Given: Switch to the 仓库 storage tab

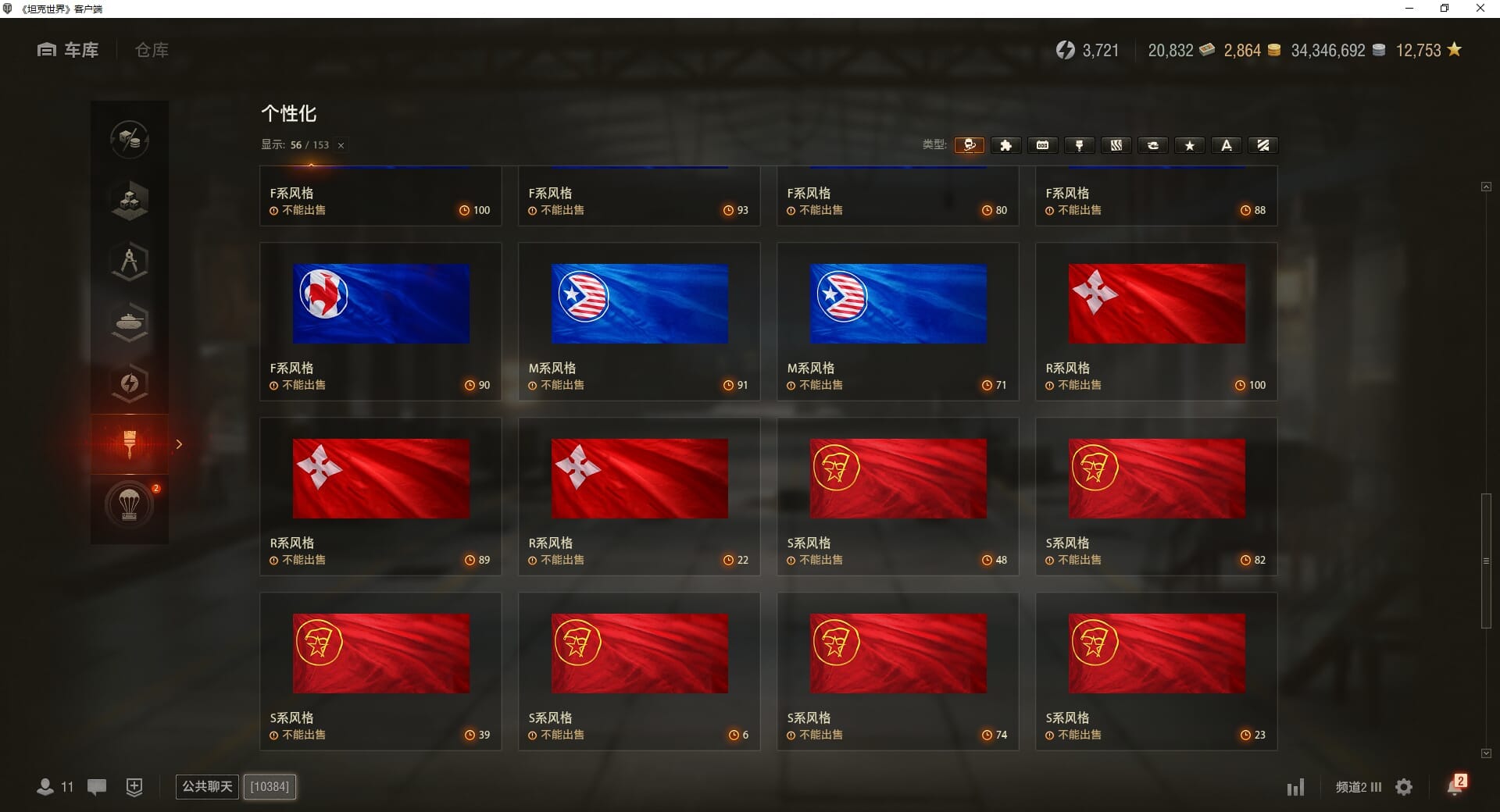Looking at the screenshot, I should 152,50.
